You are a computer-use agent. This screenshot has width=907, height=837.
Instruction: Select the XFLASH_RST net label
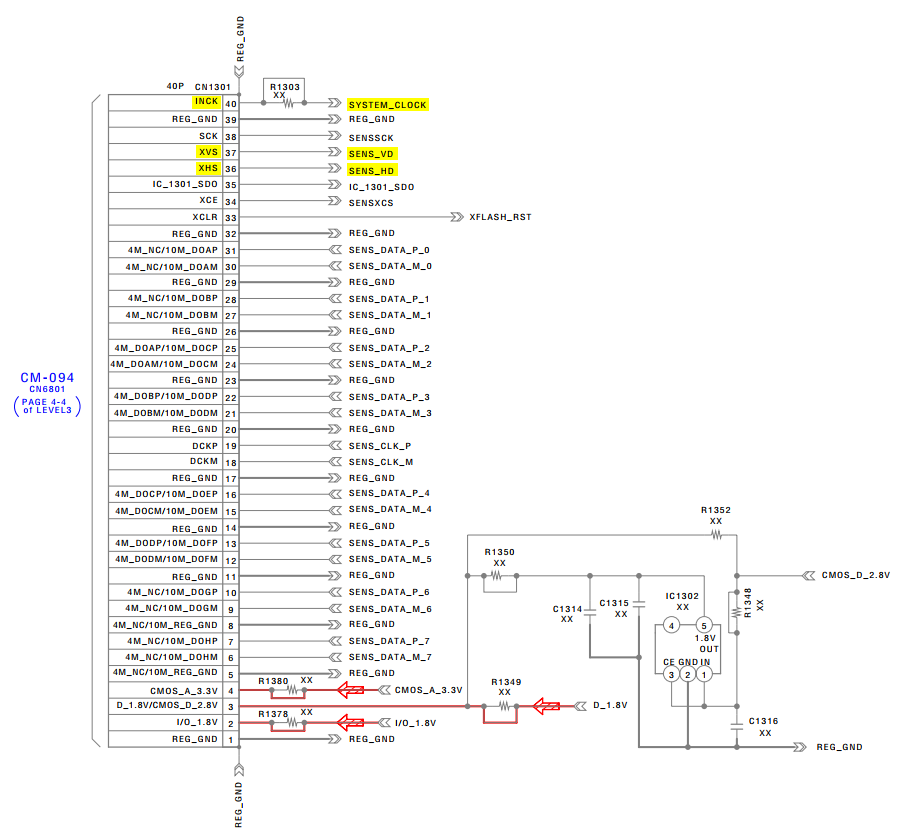[x=500, y=217]
